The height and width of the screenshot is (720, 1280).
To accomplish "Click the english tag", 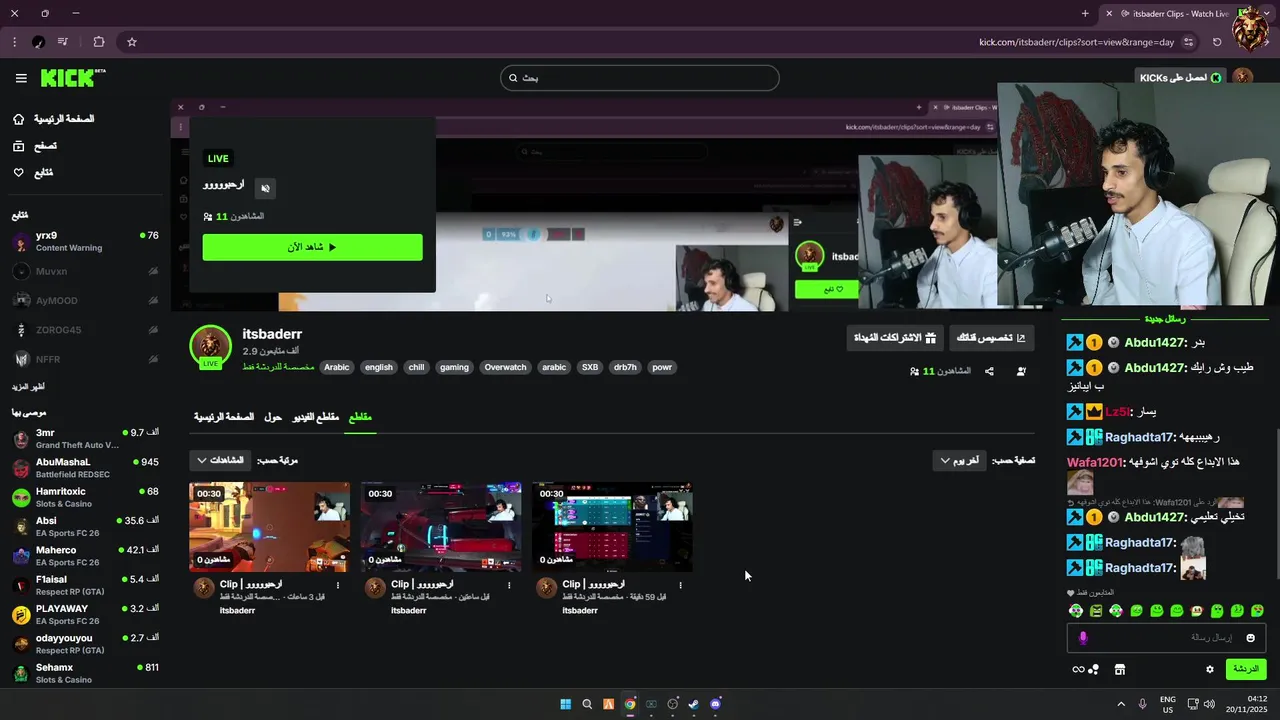I will click(x=379, y=367).
